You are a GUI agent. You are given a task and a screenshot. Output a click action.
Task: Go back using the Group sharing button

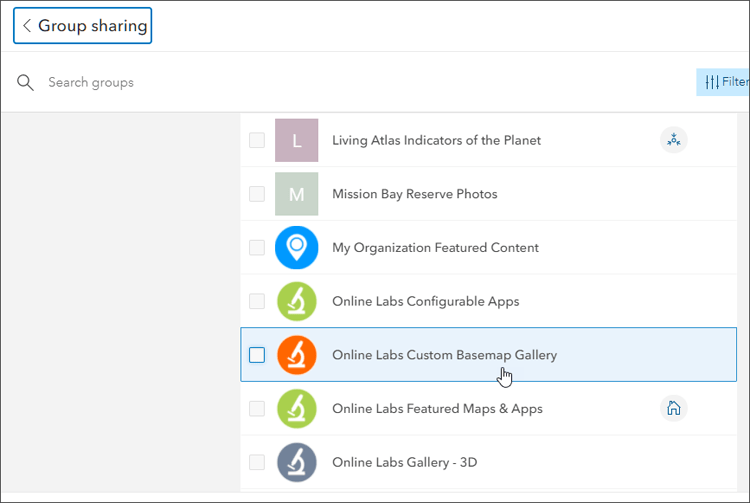(x=83, y=26)
